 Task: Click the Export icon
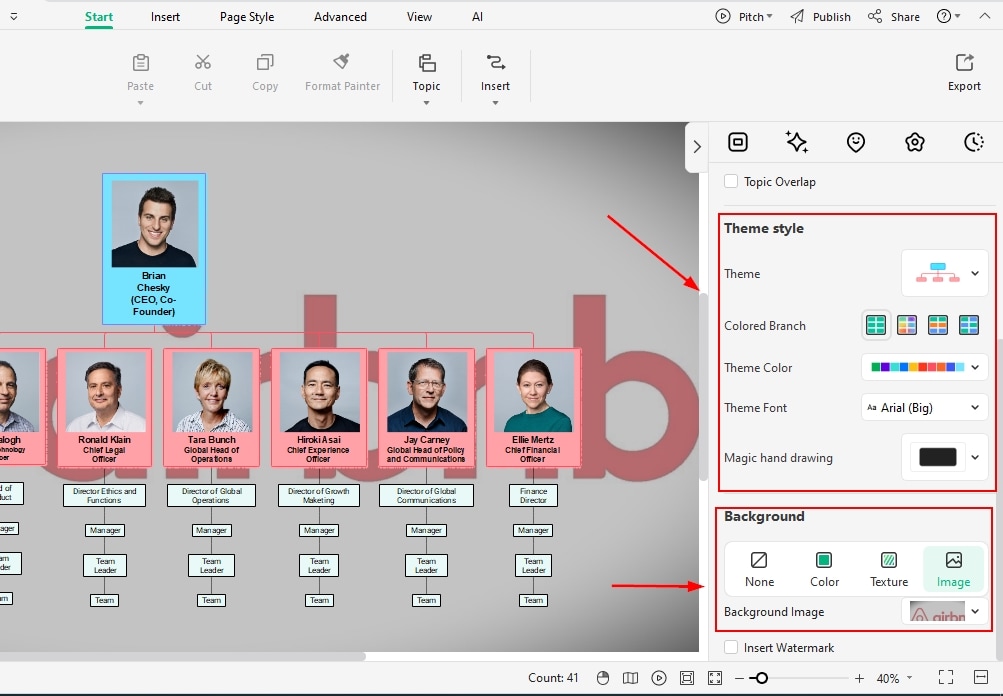pos(964,63)
